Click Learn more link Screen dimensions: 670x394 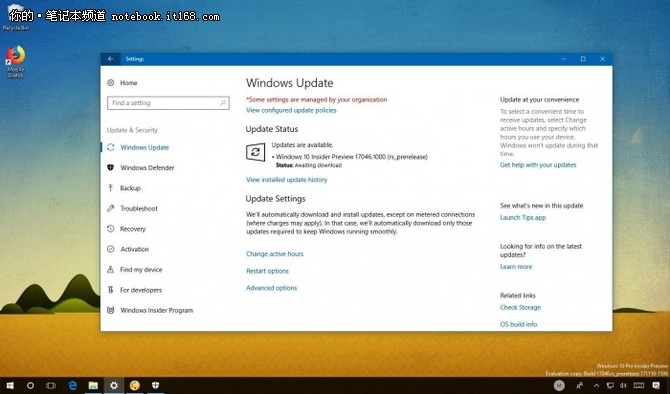coord(516,267)
